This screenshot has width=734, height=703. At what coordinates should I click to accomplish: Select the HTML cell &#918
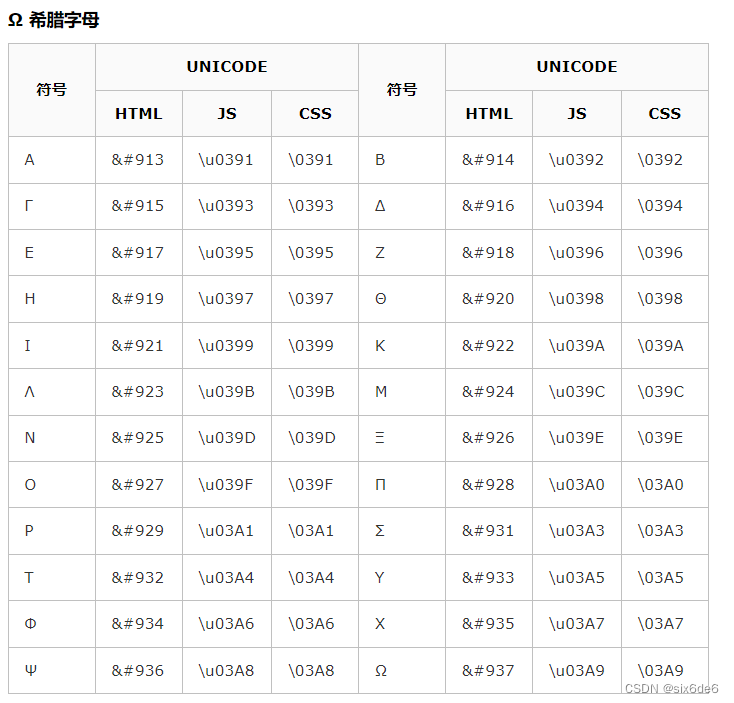489,253
